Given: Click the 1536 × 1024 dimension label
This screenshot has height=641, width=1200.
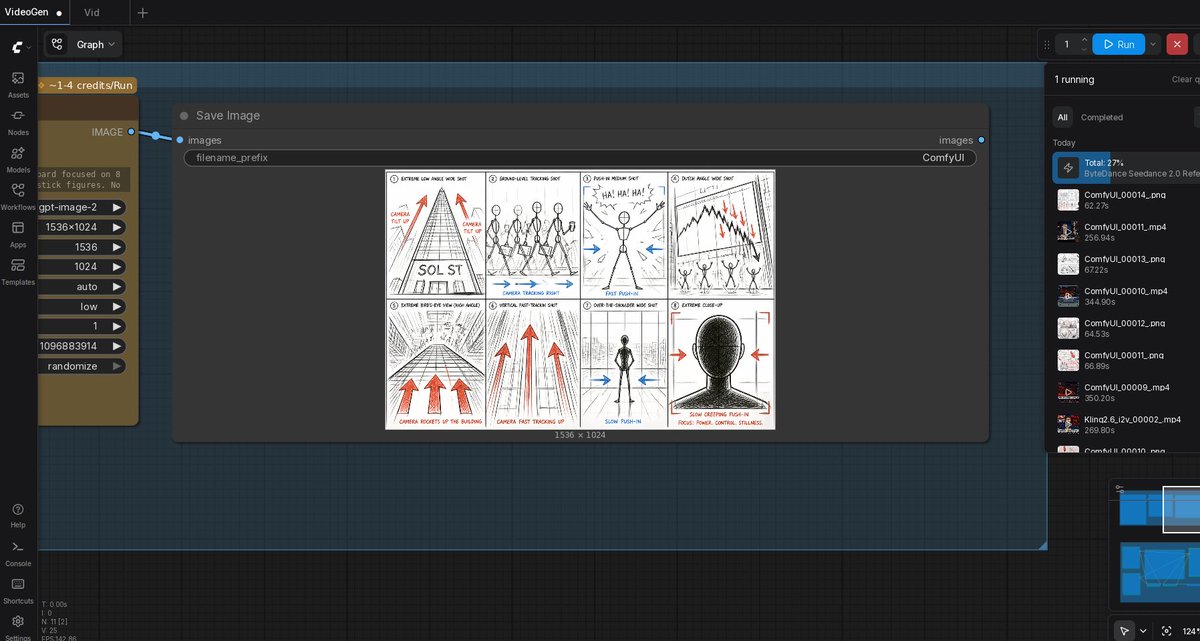Looking at the screenshot, I should [x=580, y=435].
